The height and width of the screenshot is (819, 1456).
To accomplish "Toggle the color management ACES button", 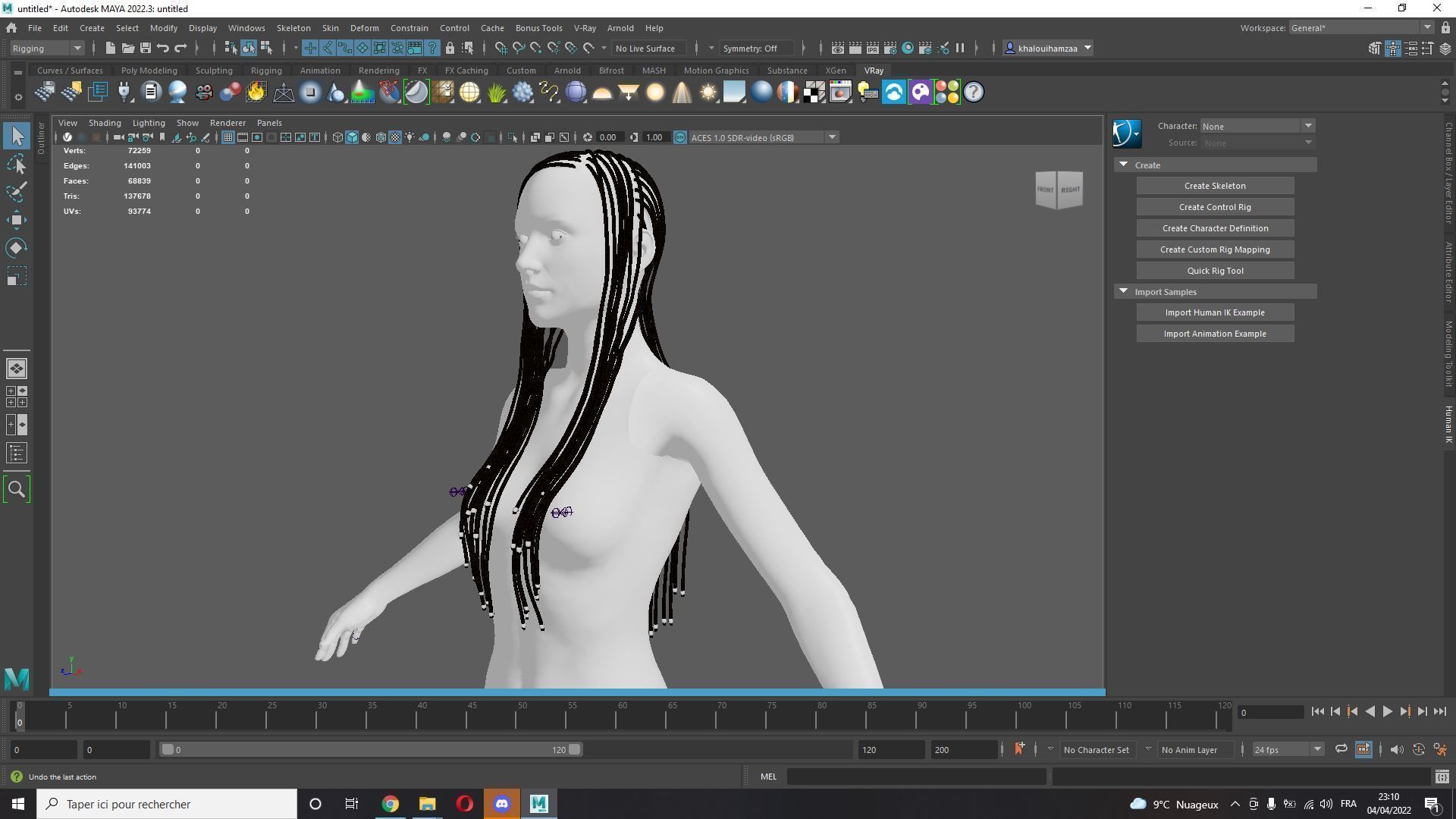I will [x=680, y=137].
